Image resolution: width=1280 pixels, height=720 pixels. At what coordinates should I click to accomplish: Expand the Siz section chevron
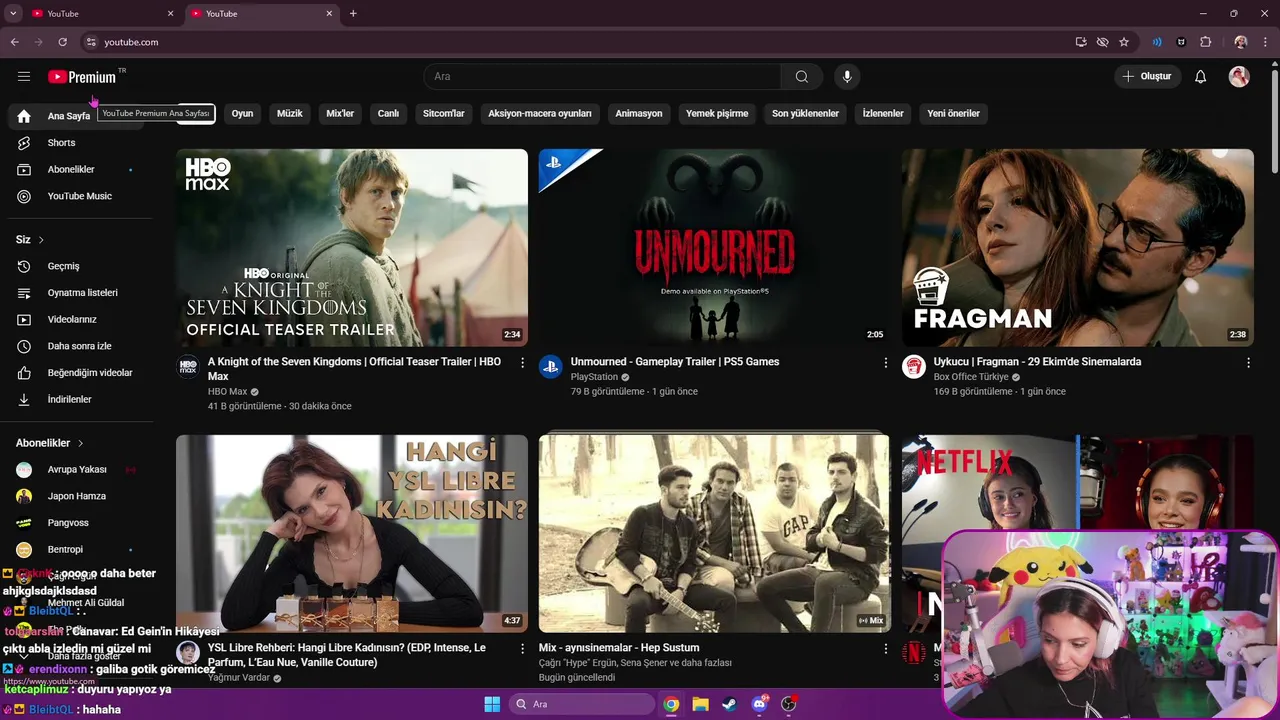tap(41, 240)
